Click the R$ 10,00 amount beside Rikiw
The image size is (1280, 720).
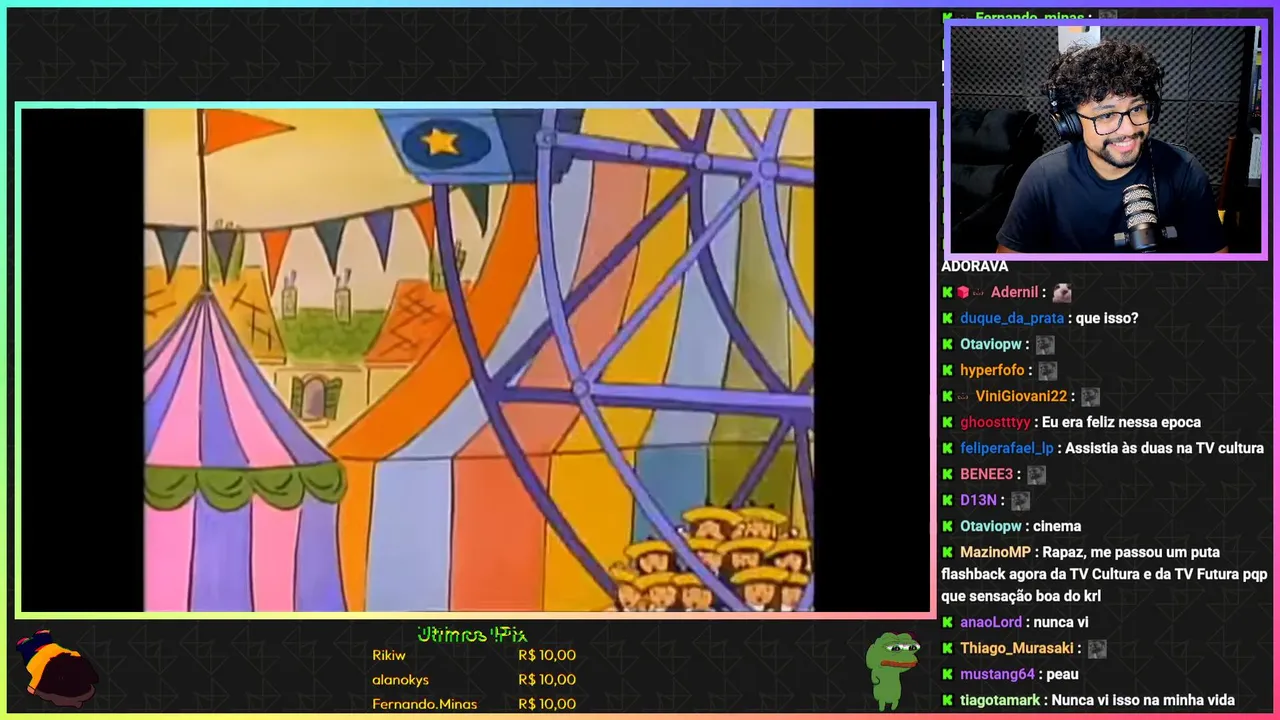(x=547, y=655)
